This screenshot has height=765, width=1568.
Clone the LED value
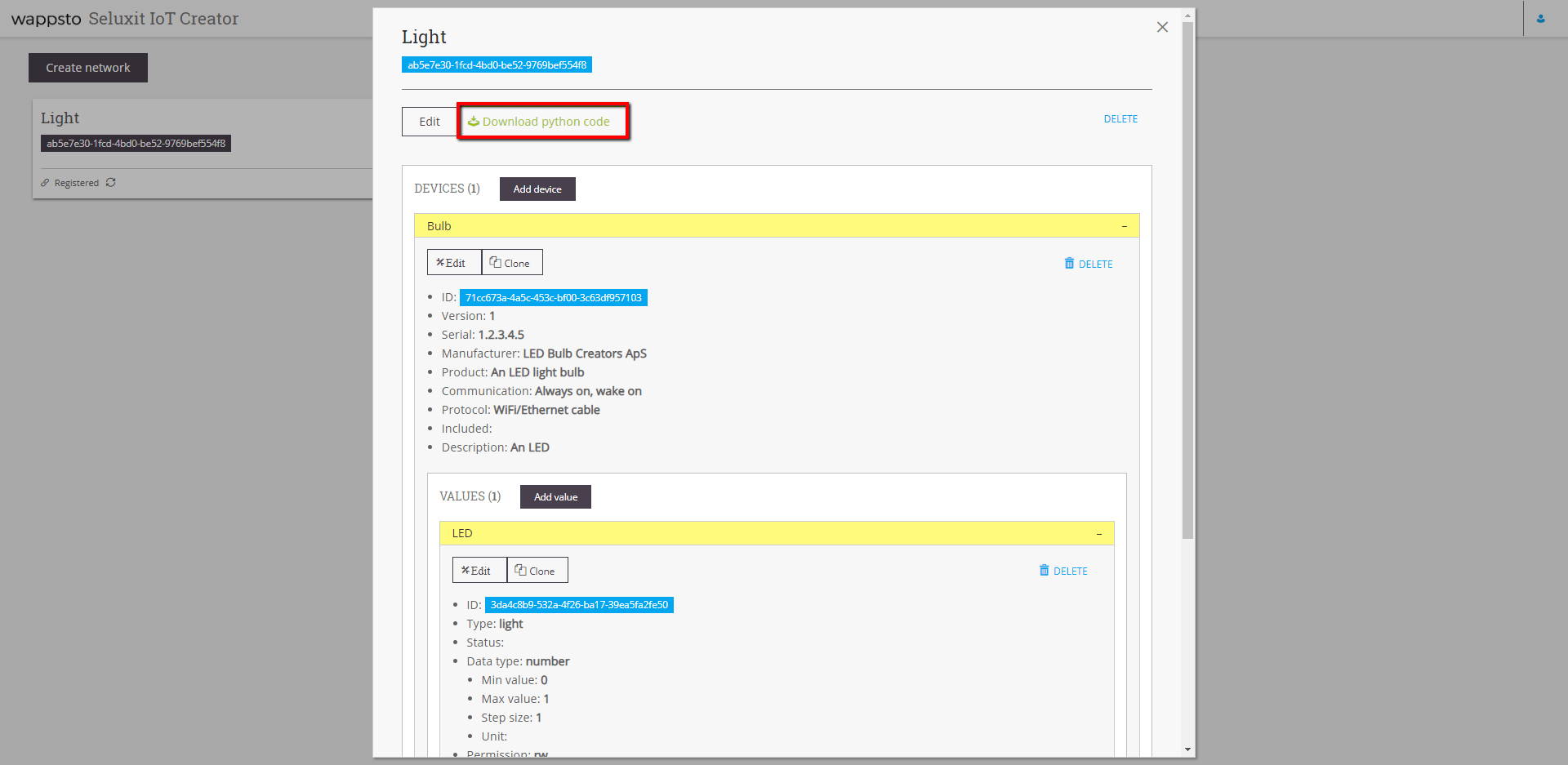pos(537,571)
